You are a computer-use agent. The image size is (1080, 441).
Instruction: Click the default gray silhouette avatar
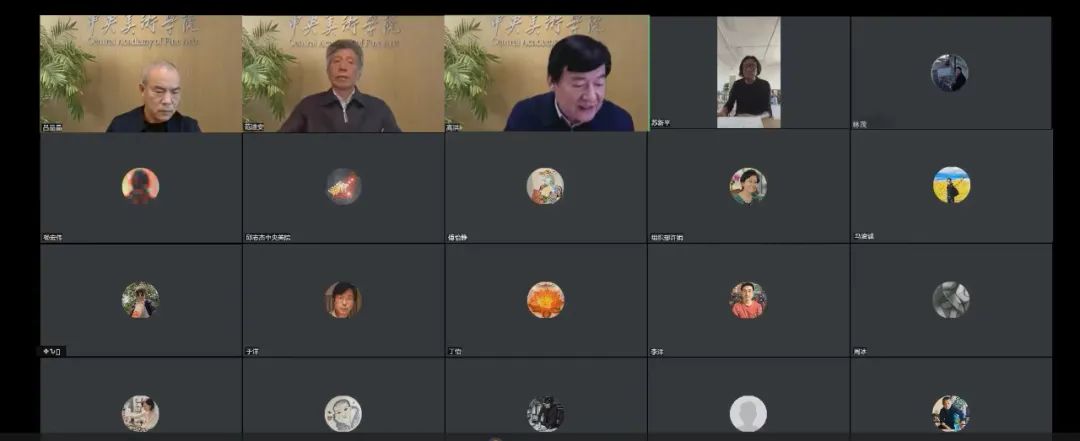click(x=748, y=413)
